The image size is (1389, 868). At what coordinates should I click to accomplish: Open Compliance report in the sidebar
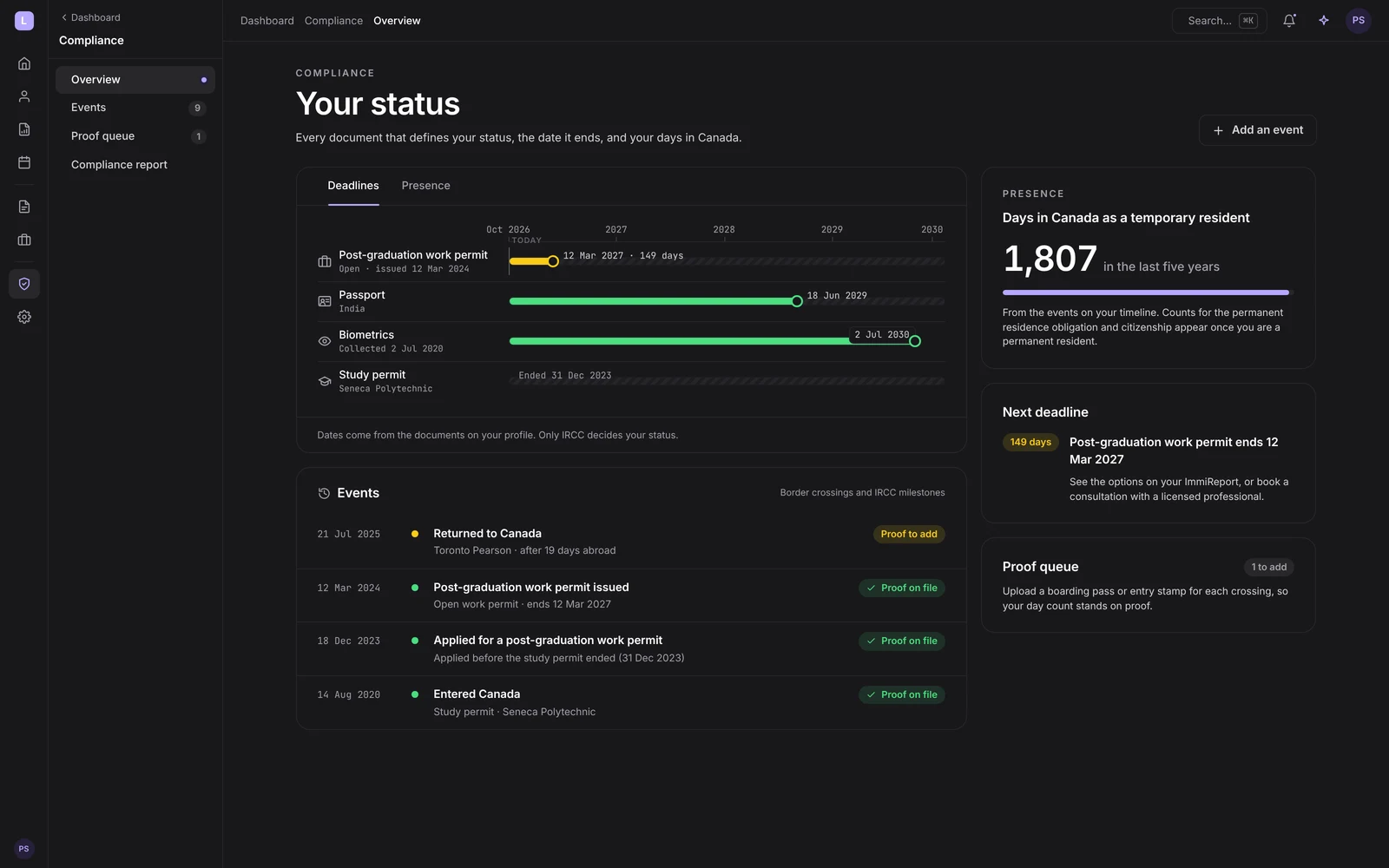(x=135, y=165)
